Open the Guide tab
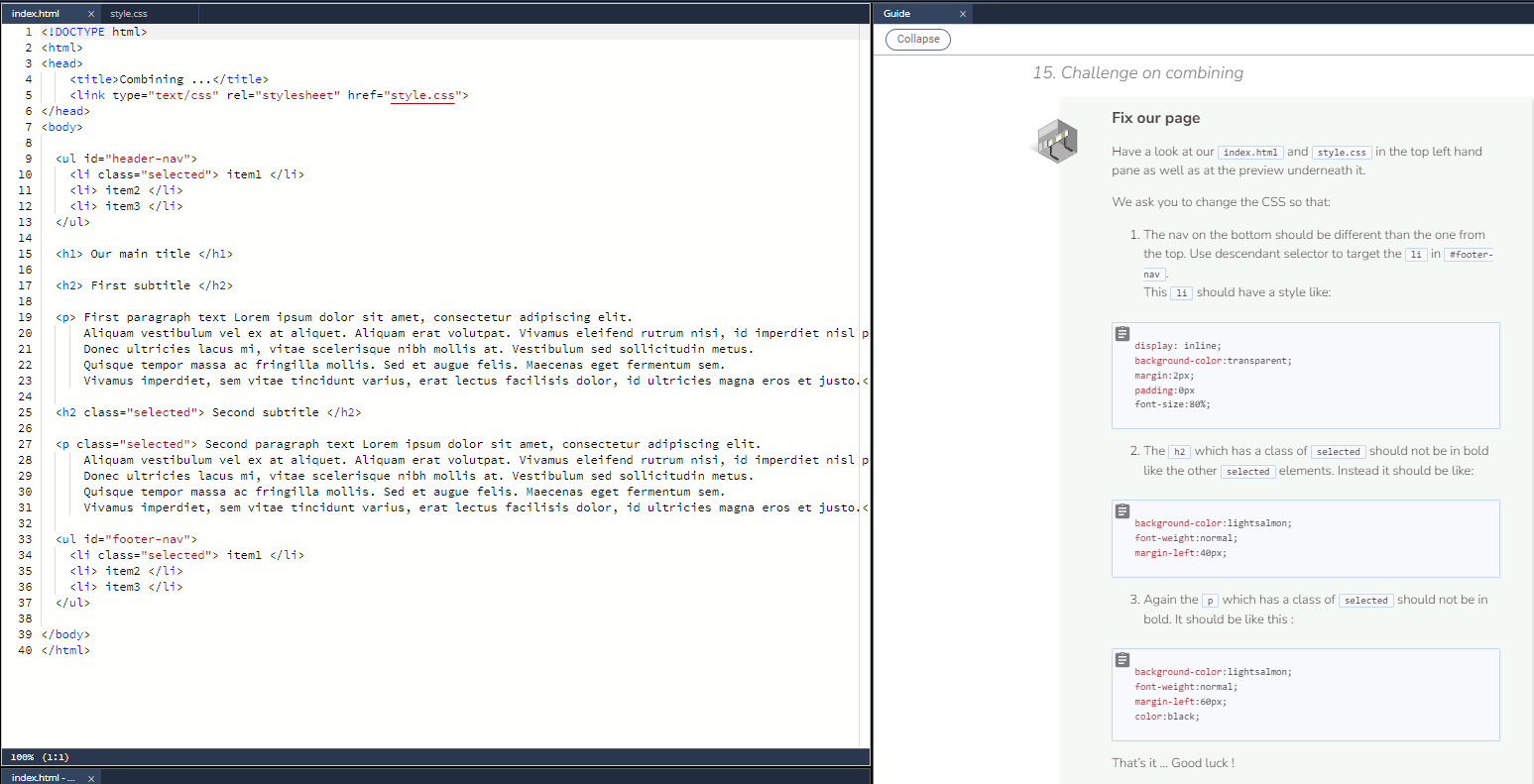This screenshot has width=1534, height=784. point(899,13)
